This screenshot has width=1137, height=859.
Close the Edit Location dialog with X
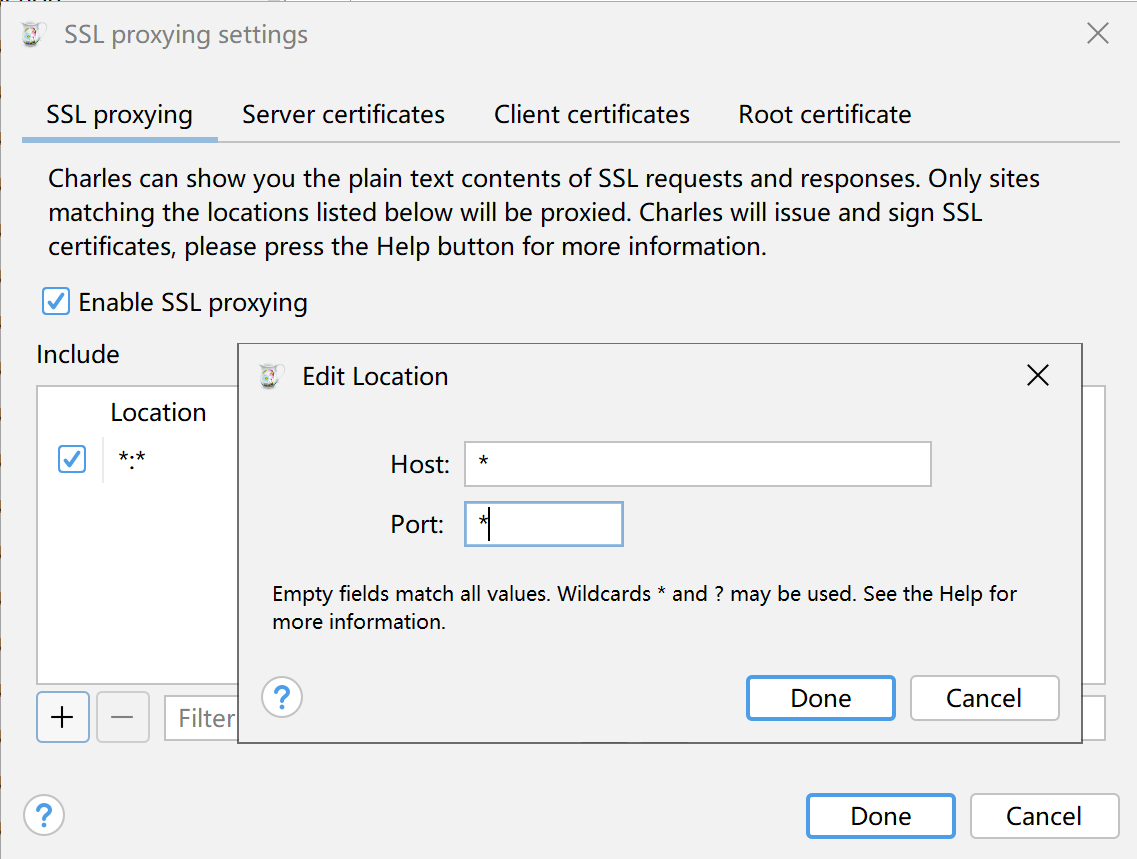click(1038, 375)
